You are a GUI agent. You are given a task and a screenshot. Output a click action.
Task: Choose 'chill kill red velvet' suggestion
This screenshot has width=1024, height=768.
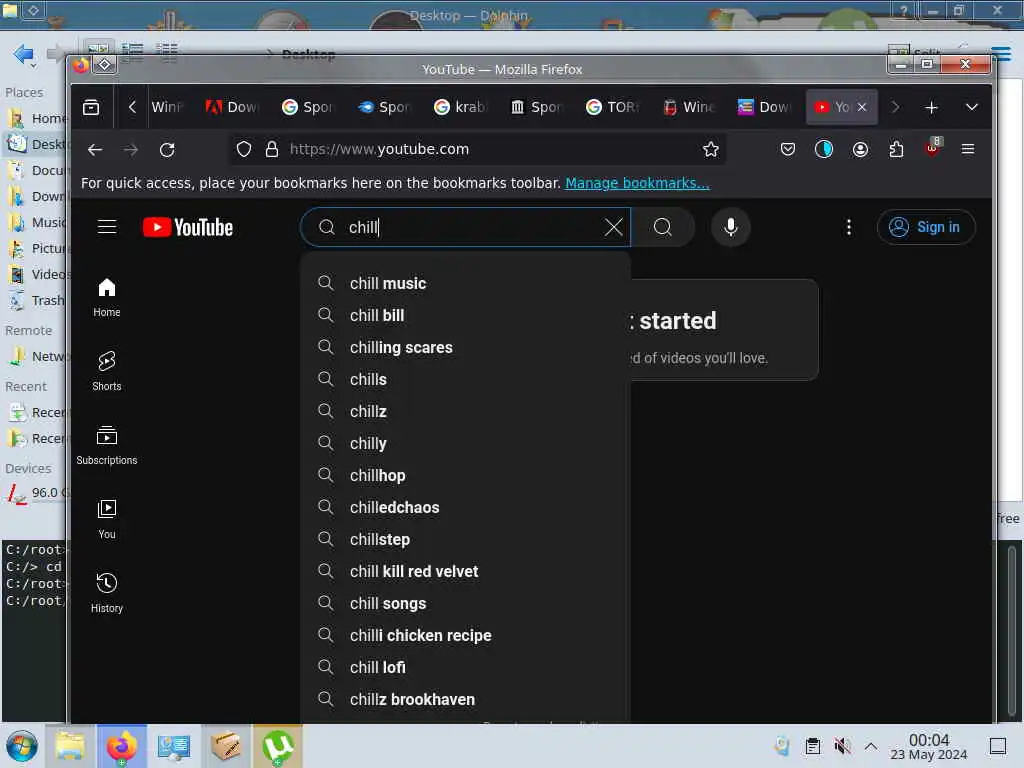(x=466, y=571)
